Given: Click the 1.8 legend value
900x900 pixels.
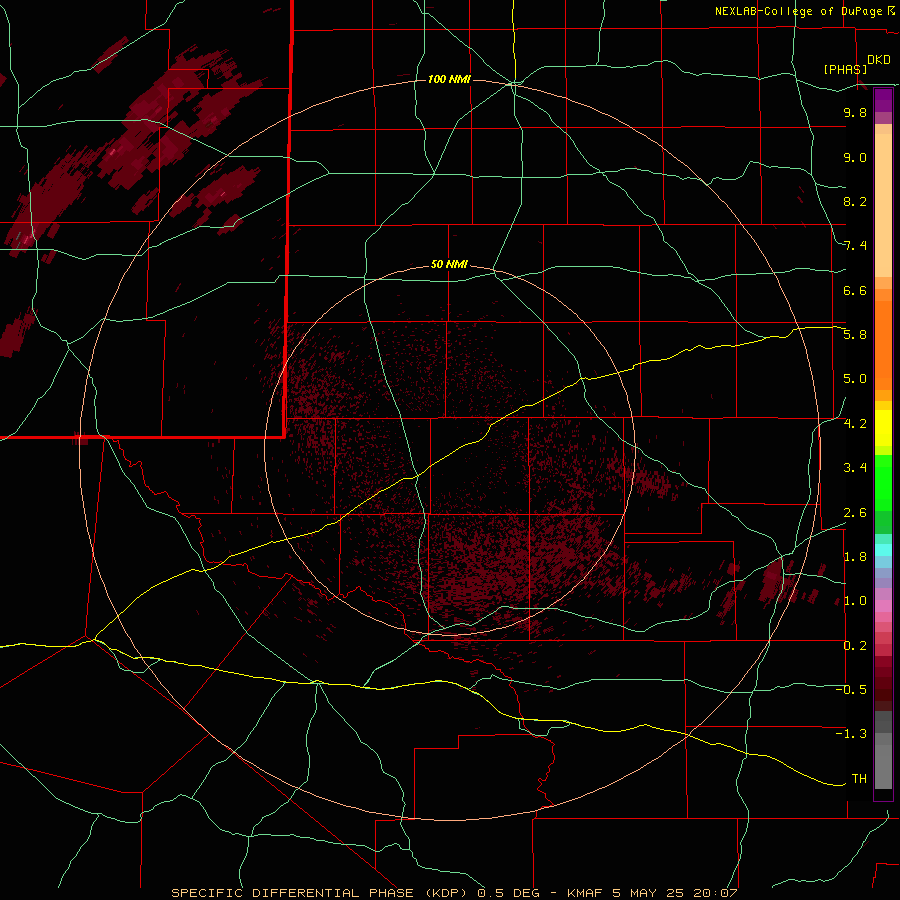Looking at the screenshot, I should point(855,557).
